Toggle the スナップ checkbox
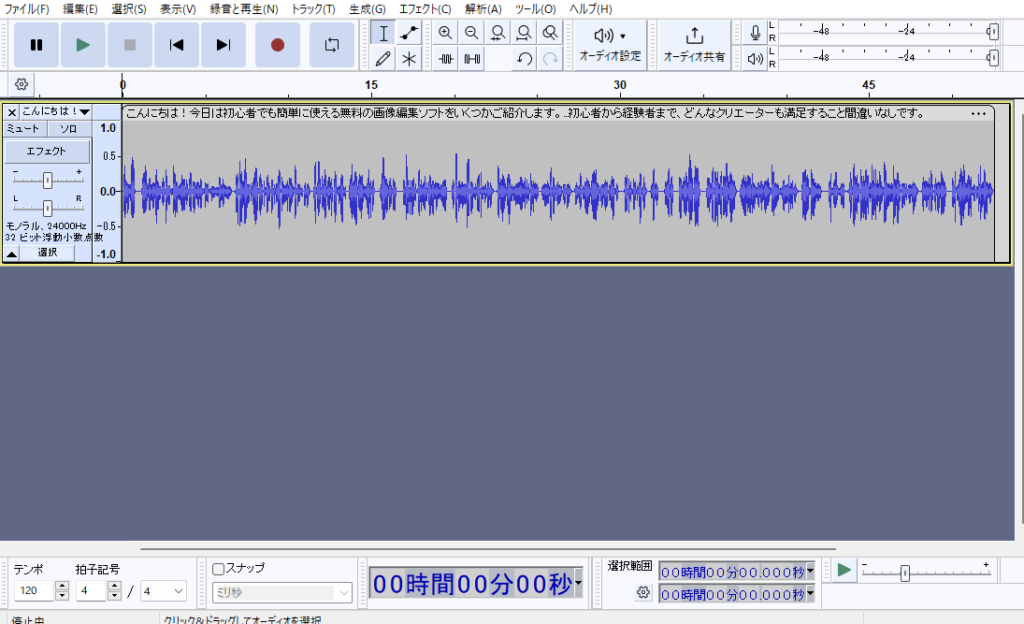The image size is (1024, 624). 219,568
